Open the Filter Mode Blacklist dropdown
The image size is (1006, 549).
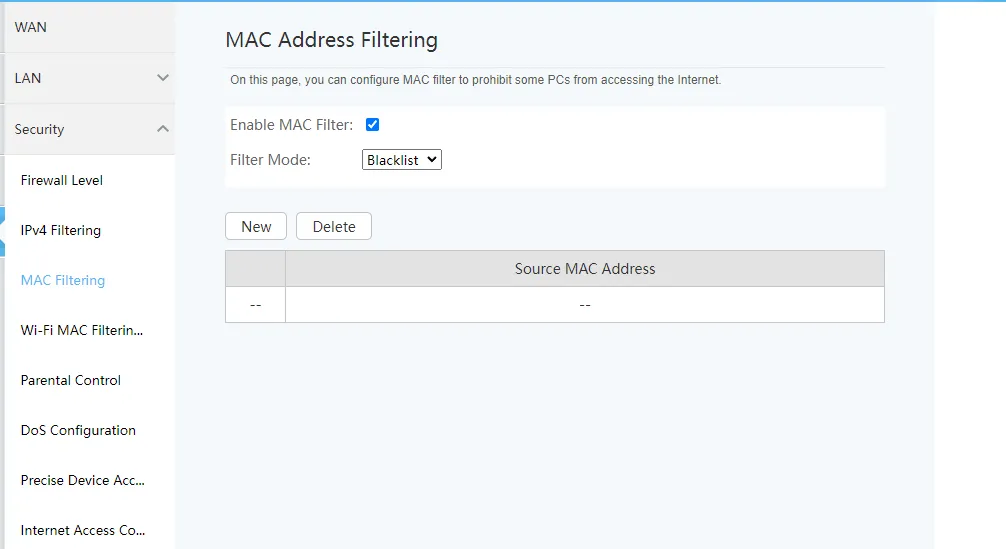click(402, 160)
